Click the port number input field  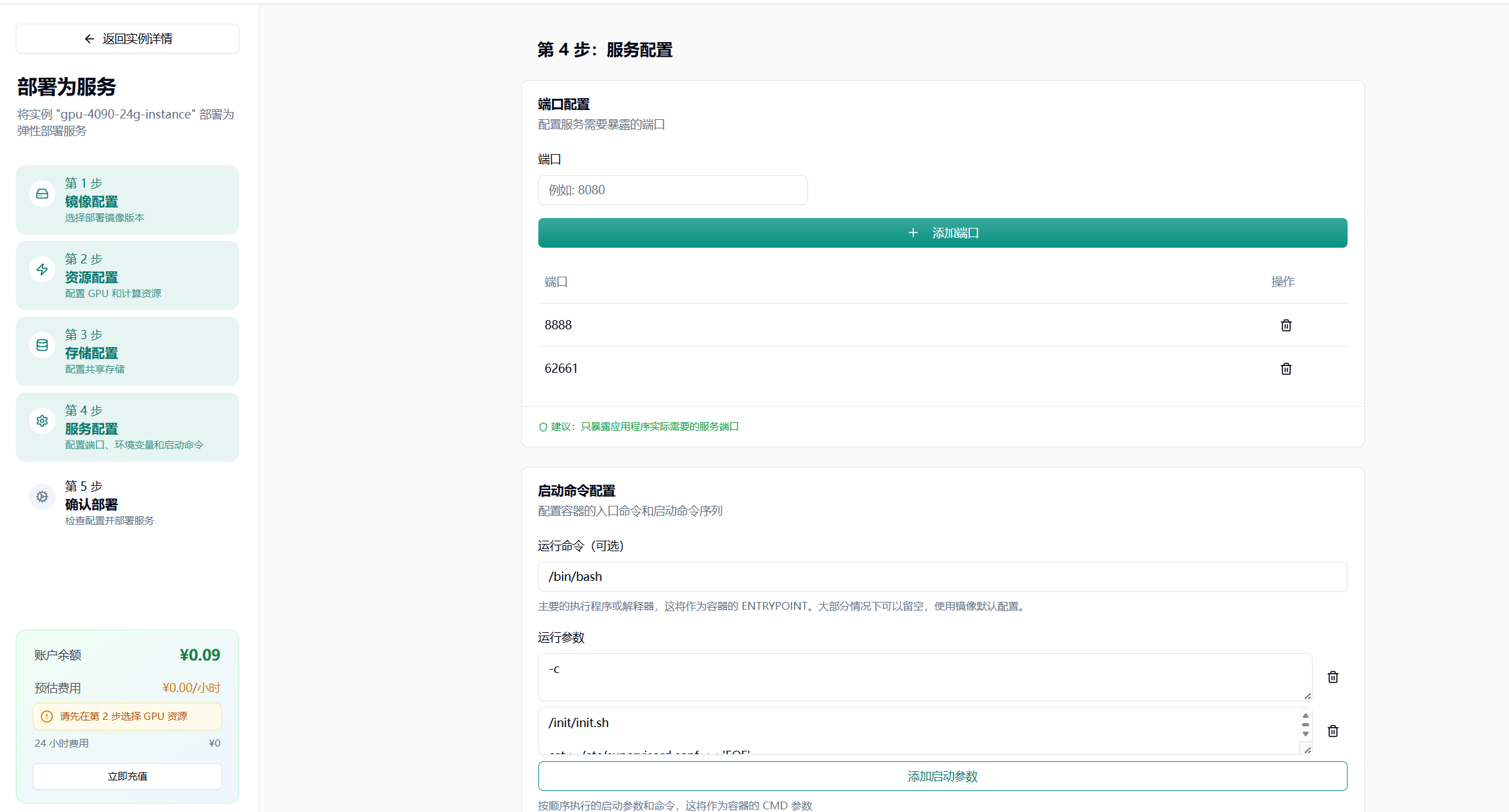(x=672, y=190)
